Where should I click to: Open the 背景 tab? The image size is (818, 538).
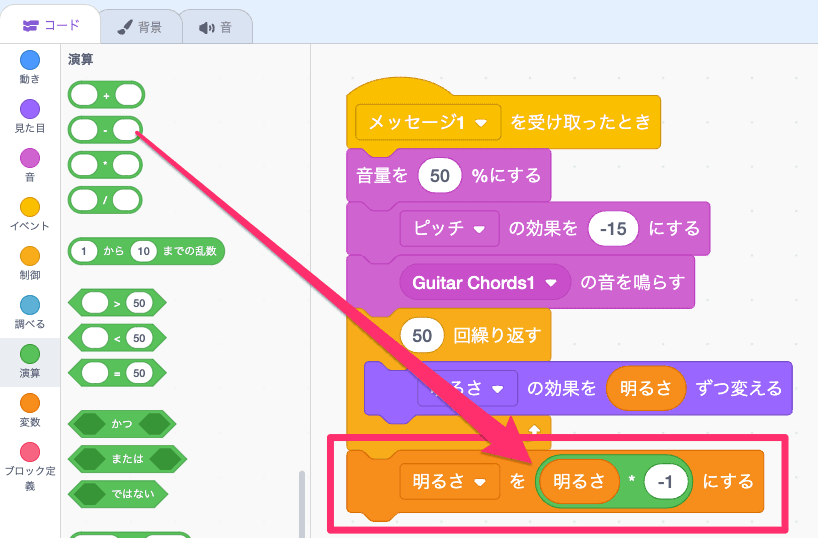click(x=140, y=27)
